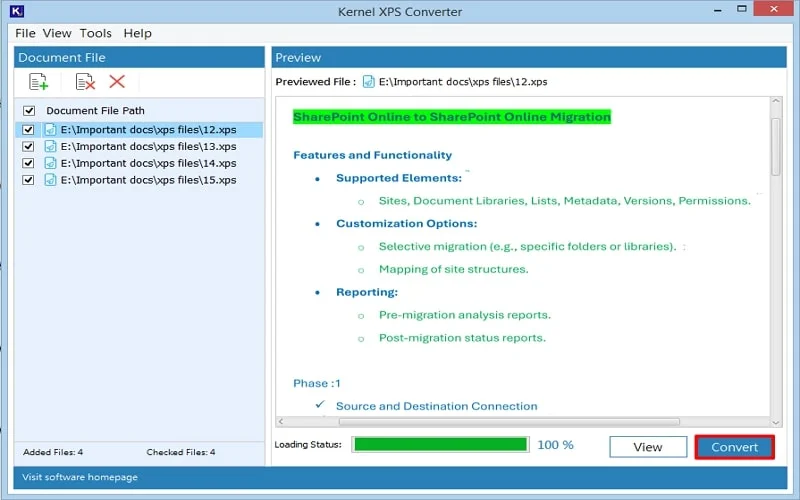800x500 pixels.
Task: Click the Kernel app logo in the title bar
Action: [17, 11]
